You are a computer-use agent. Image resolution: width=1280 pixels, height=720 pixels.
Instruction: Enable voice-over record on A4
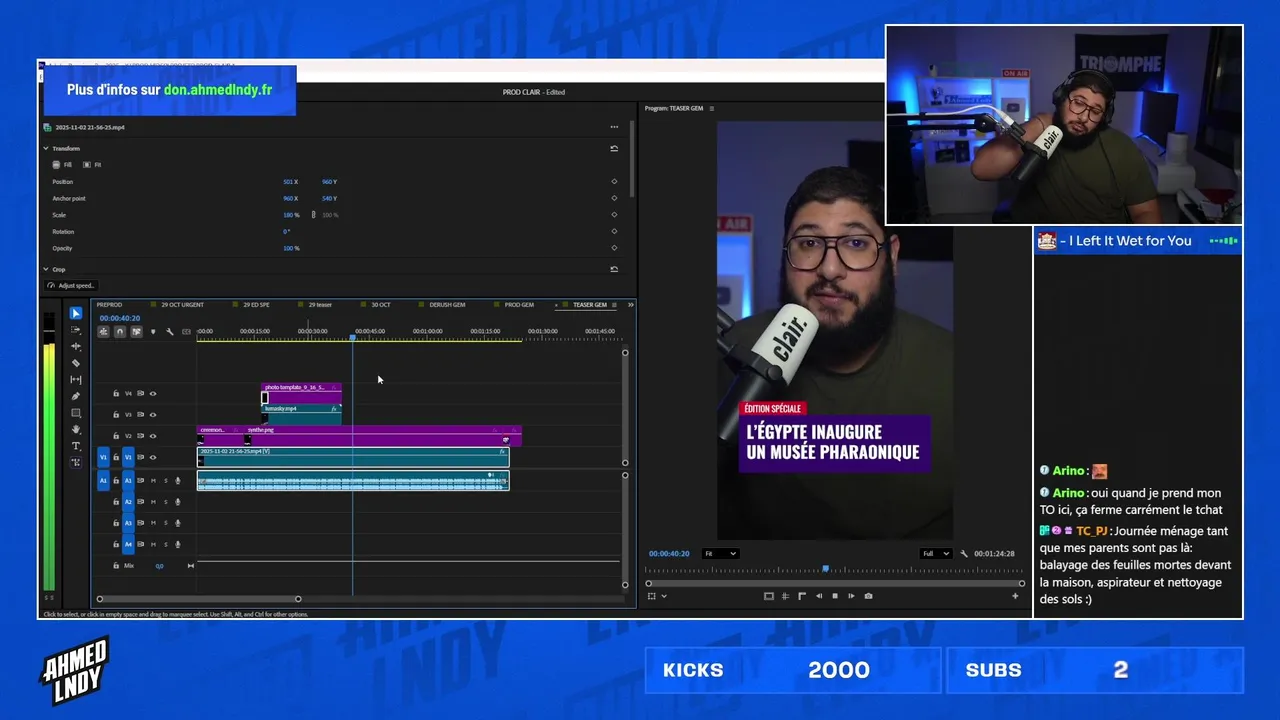(178, 544)
